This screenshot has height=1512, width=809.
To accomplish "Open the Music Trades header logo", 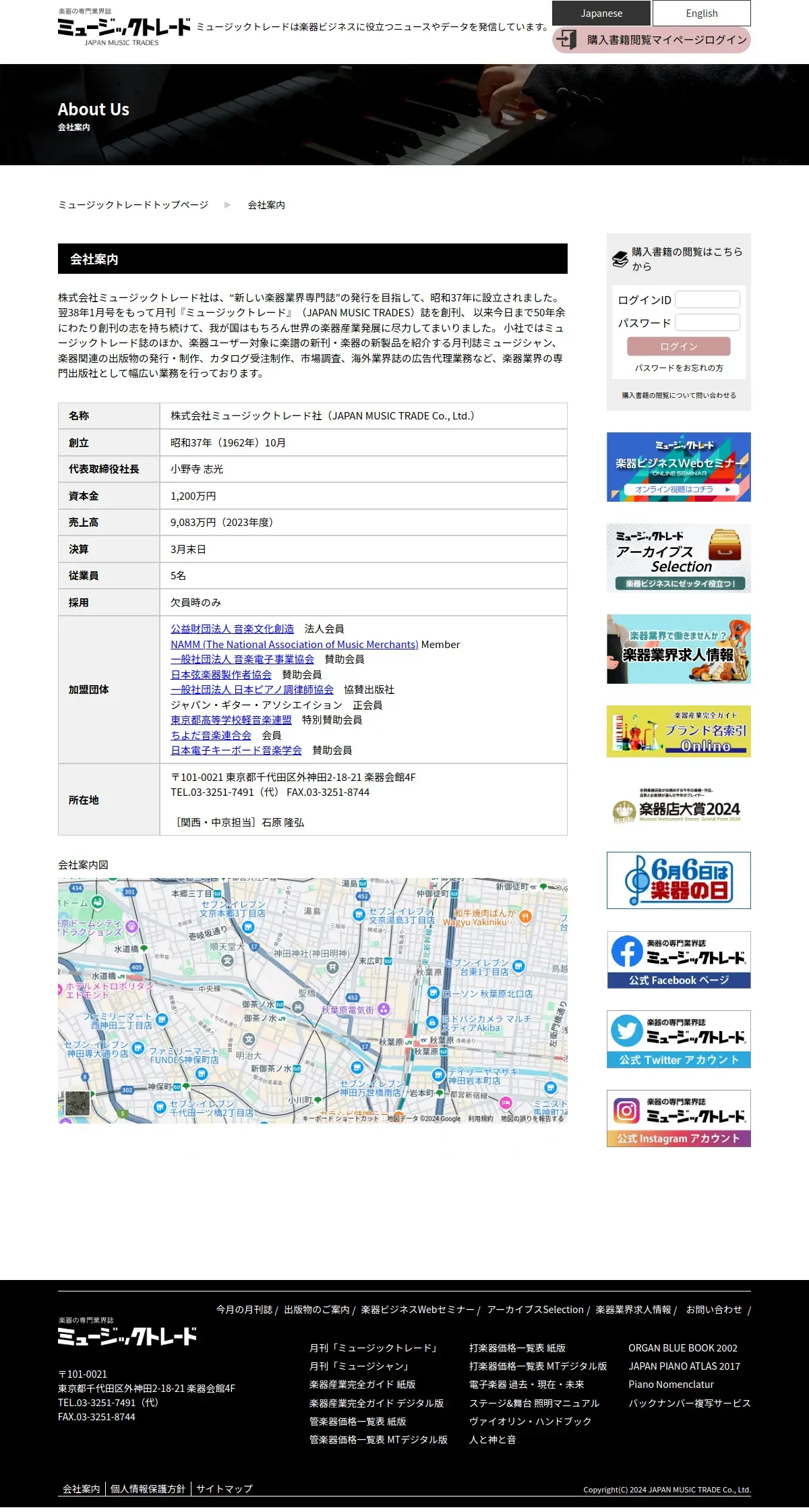I will pos(124,27).
